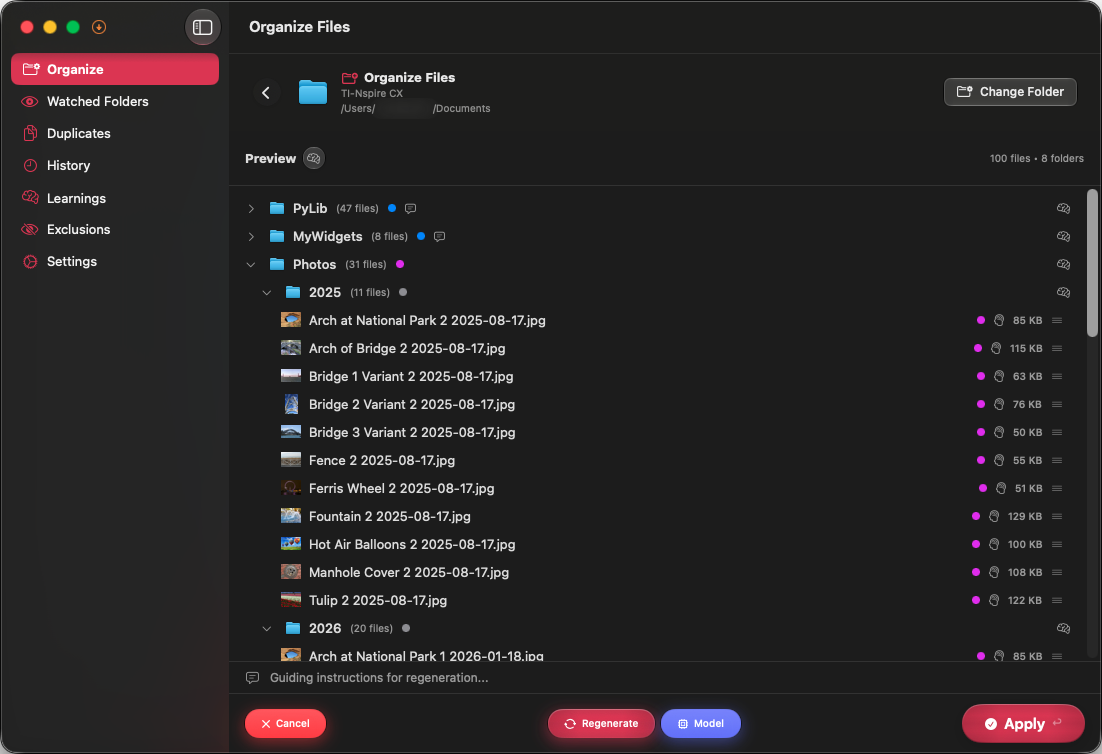
Task: Select Bridge 1 Variant 2 2025-08-17.jpg
Action: click(411, 377)
